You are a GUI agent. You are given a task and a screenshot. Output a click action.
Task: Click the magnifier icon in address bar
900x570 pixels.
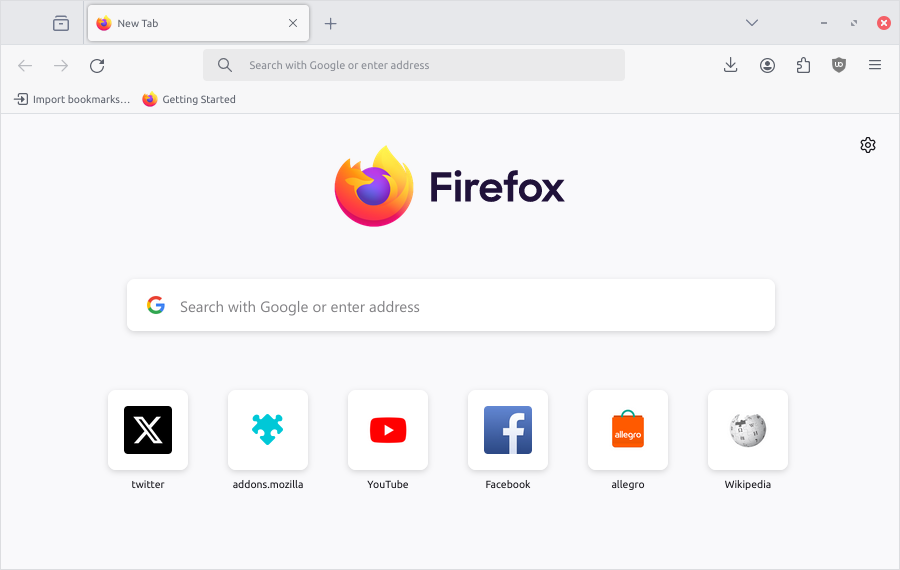point(225,65)
